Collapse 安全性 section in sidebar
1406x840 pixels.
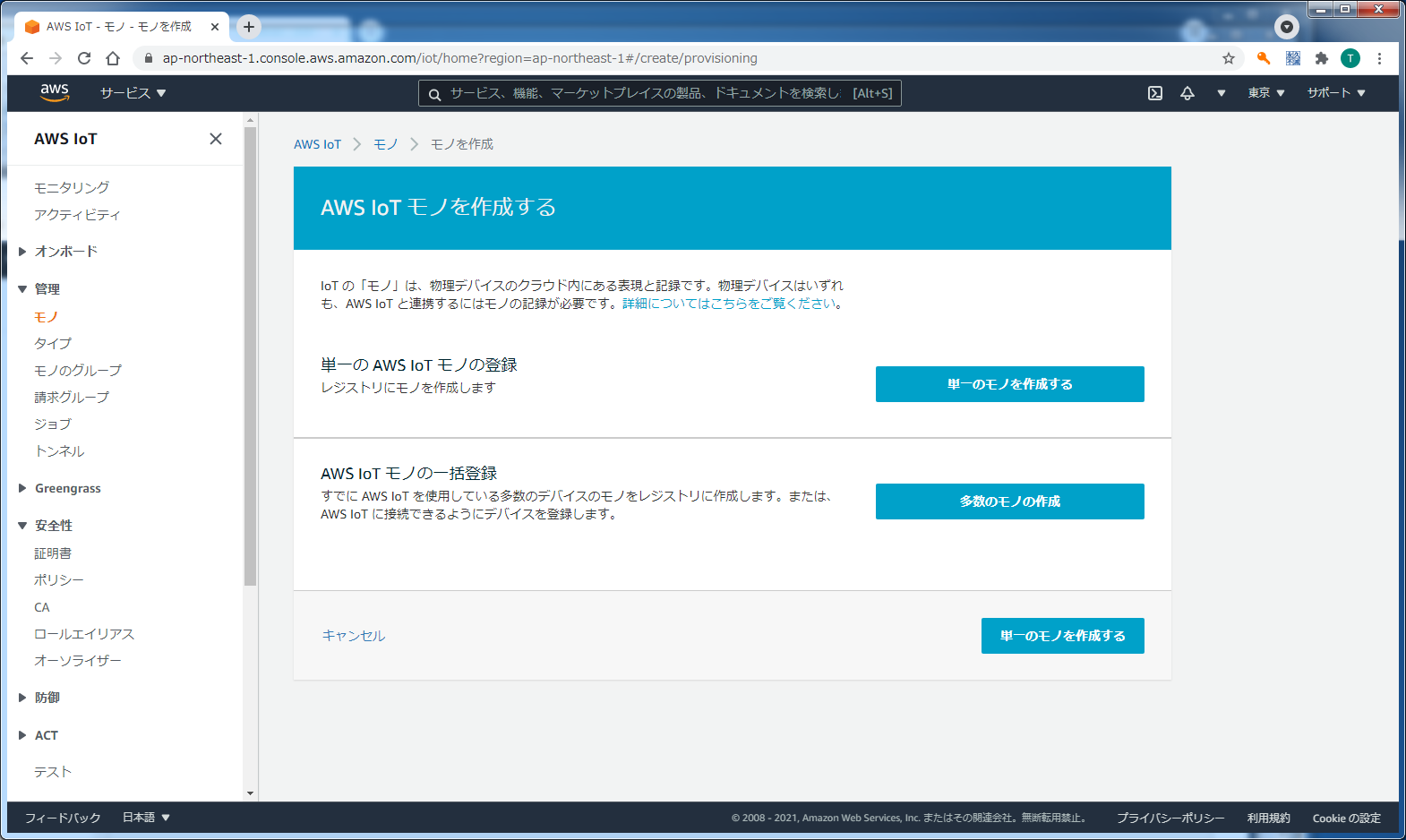pos(23,526)
